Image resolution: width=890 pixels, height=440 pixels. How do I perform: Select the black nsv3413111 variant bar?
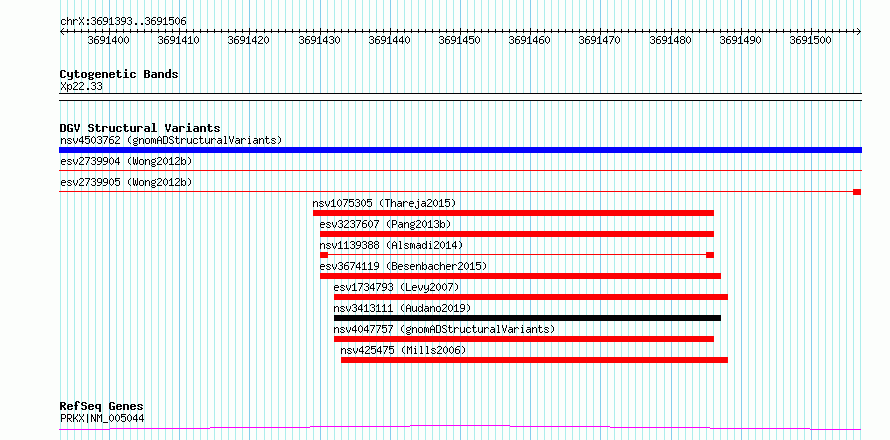(527, 318)
